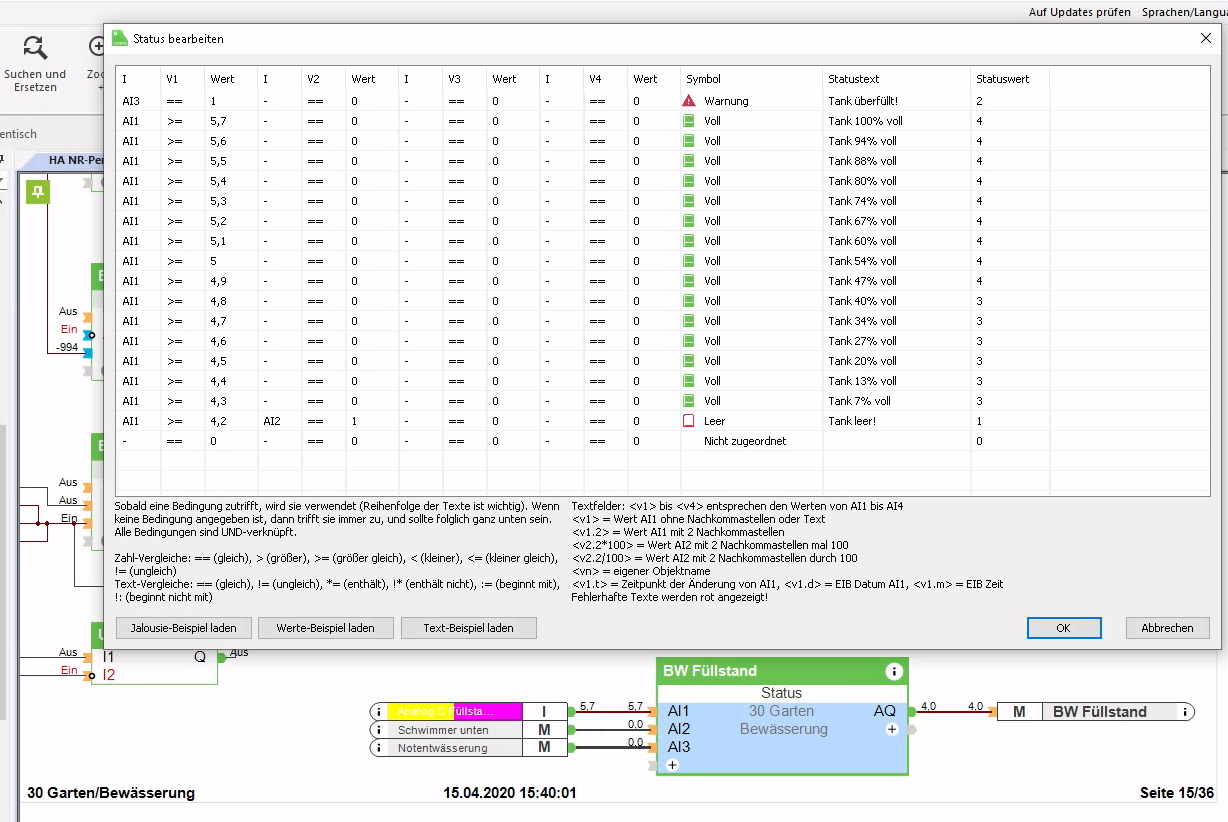Screen dimensions: 1228x822
Task: Open the Sprachen/Language menu
Action: pyautogui.click(x=1184, y=12)
